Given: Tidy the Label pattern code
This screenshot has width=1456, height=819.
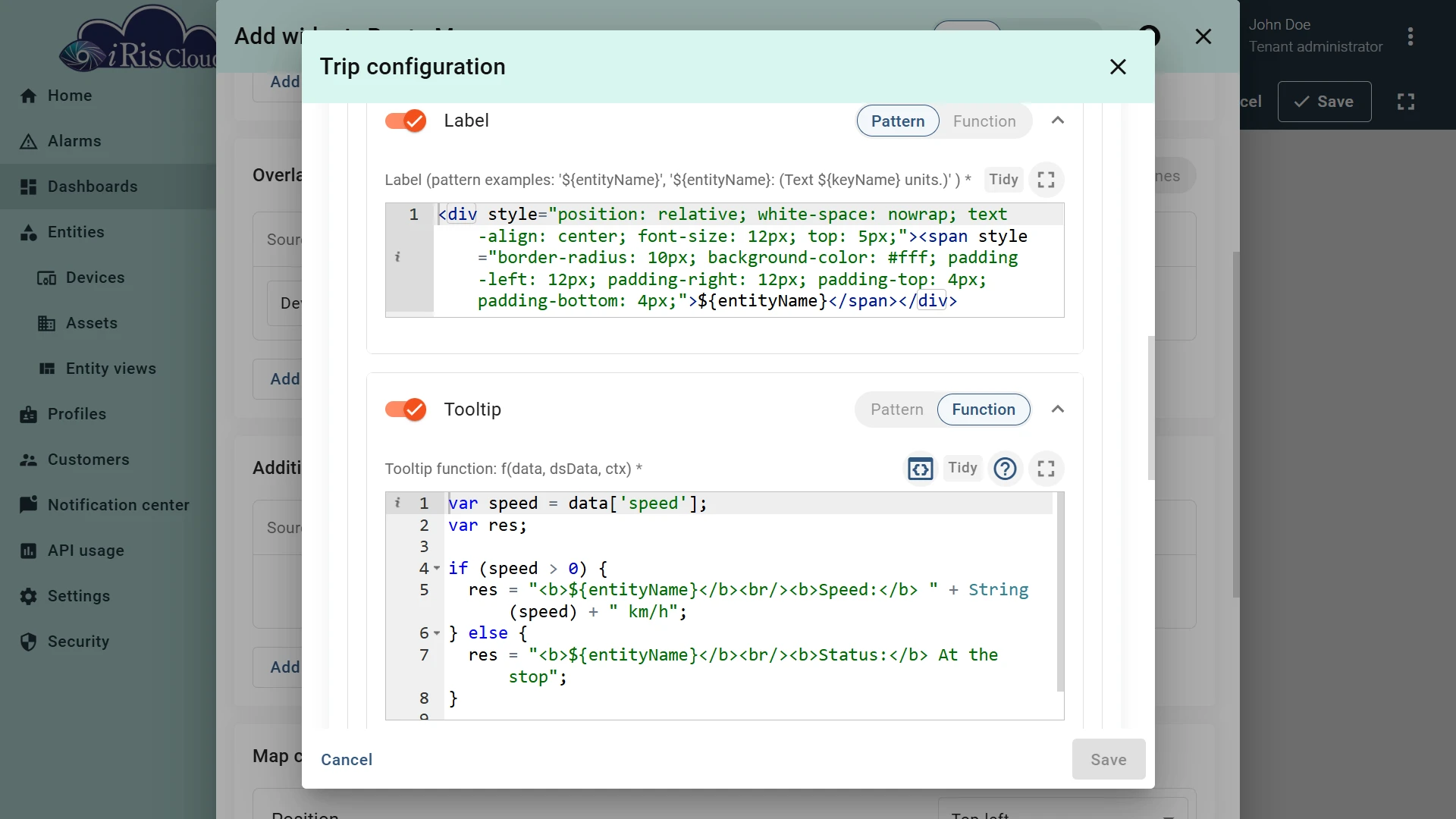Looking at the screenshot, I should pyautogui.click(x=1003, y=180).
